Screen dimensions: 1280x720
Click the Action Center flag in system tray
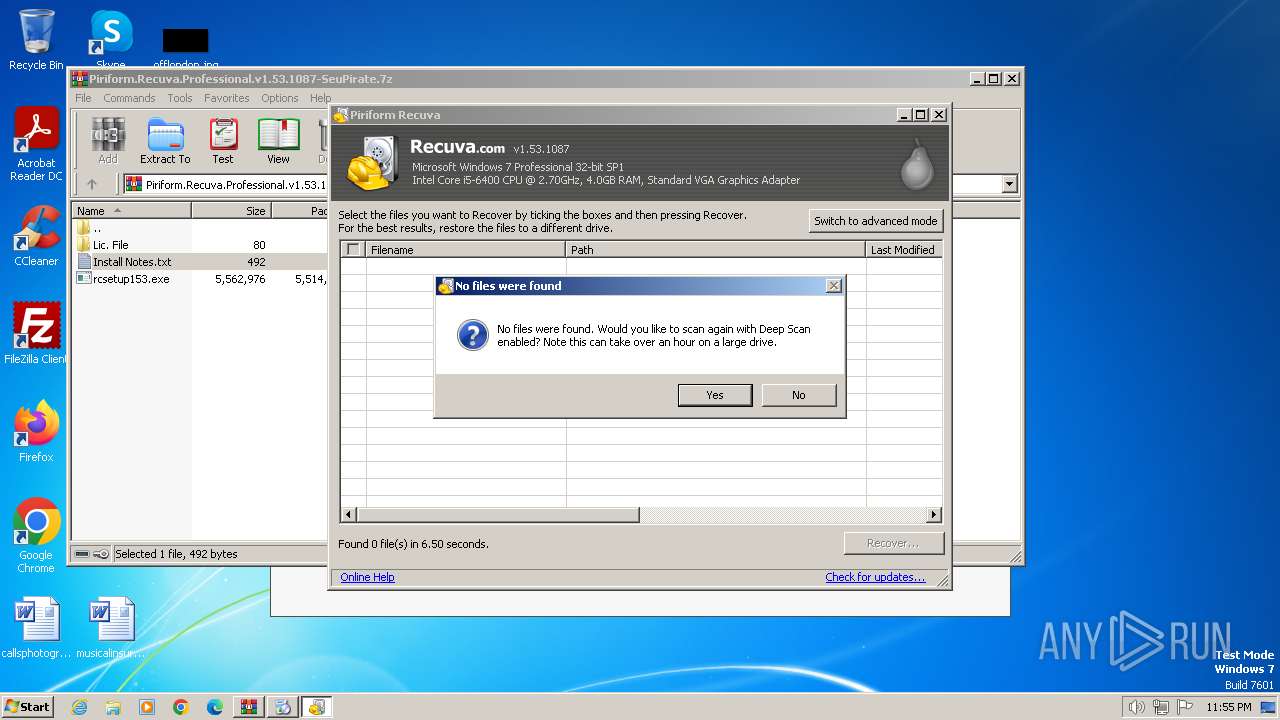1184,707
